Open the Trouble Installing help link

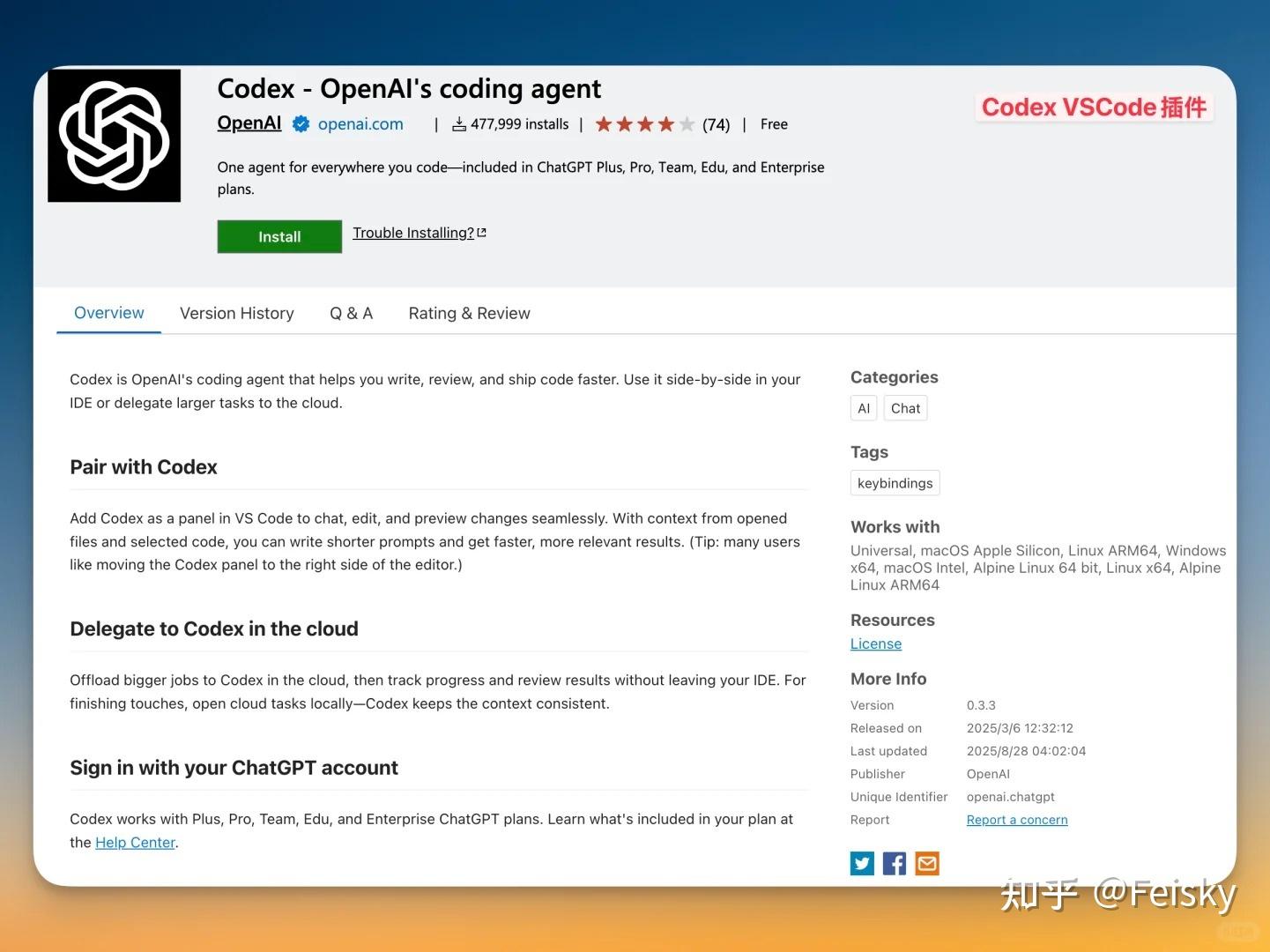tap(412, 232)
